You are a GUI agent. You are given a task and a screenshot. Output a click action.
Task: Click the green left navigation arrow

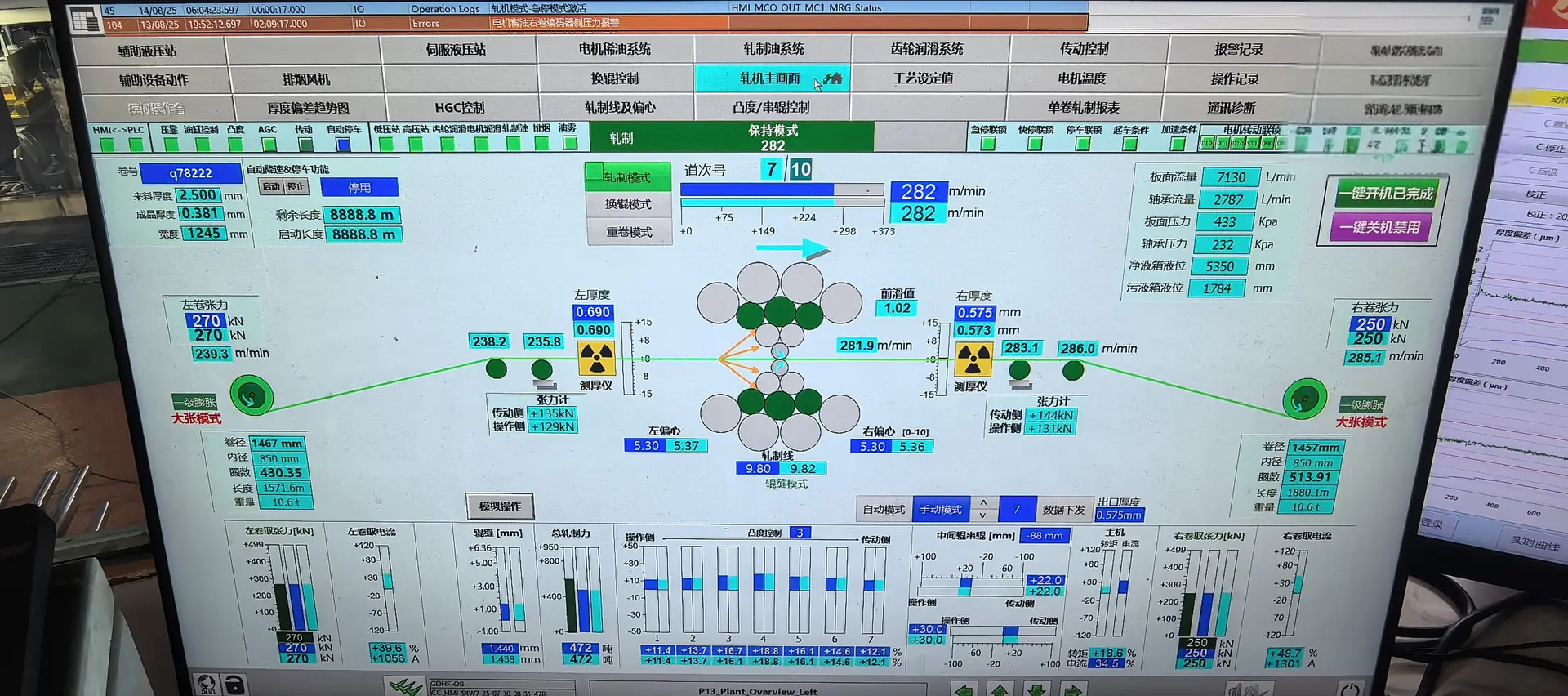965,690
